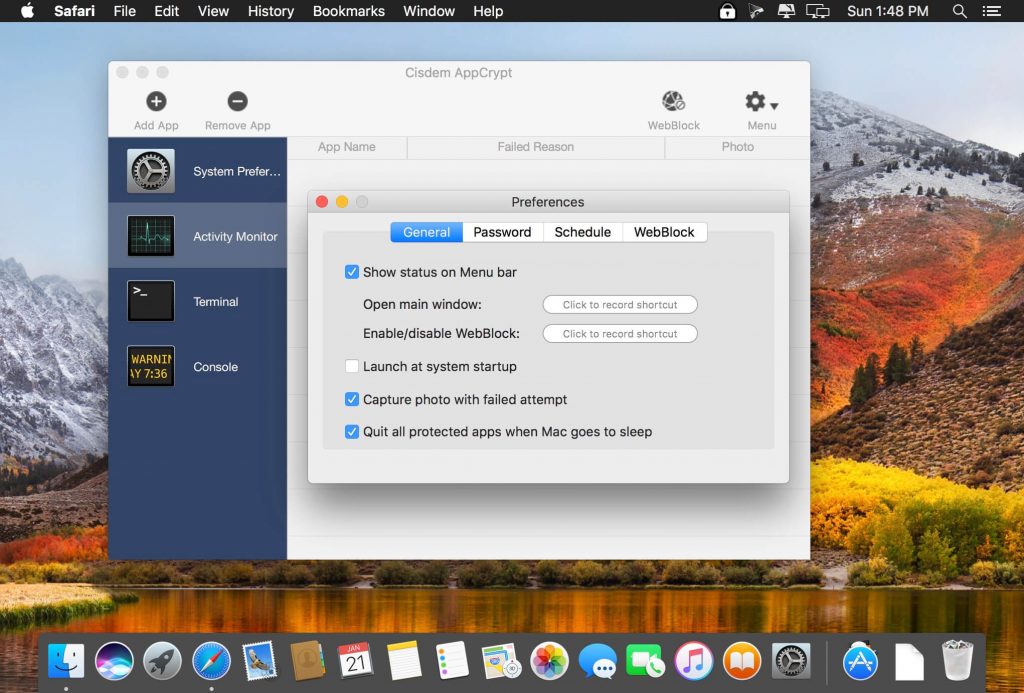The image size is (1024, 693).
Task: Open Photos from the Dock
Action: point(550,661)
